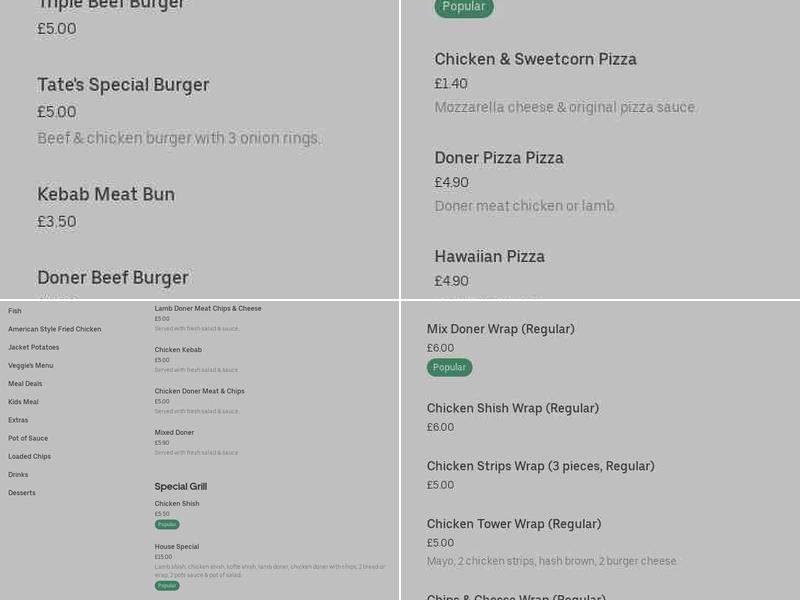Select Lamb Doner Meat Chips & Cheese
Viewport: 800px width, 600px height.
(208, 308)
